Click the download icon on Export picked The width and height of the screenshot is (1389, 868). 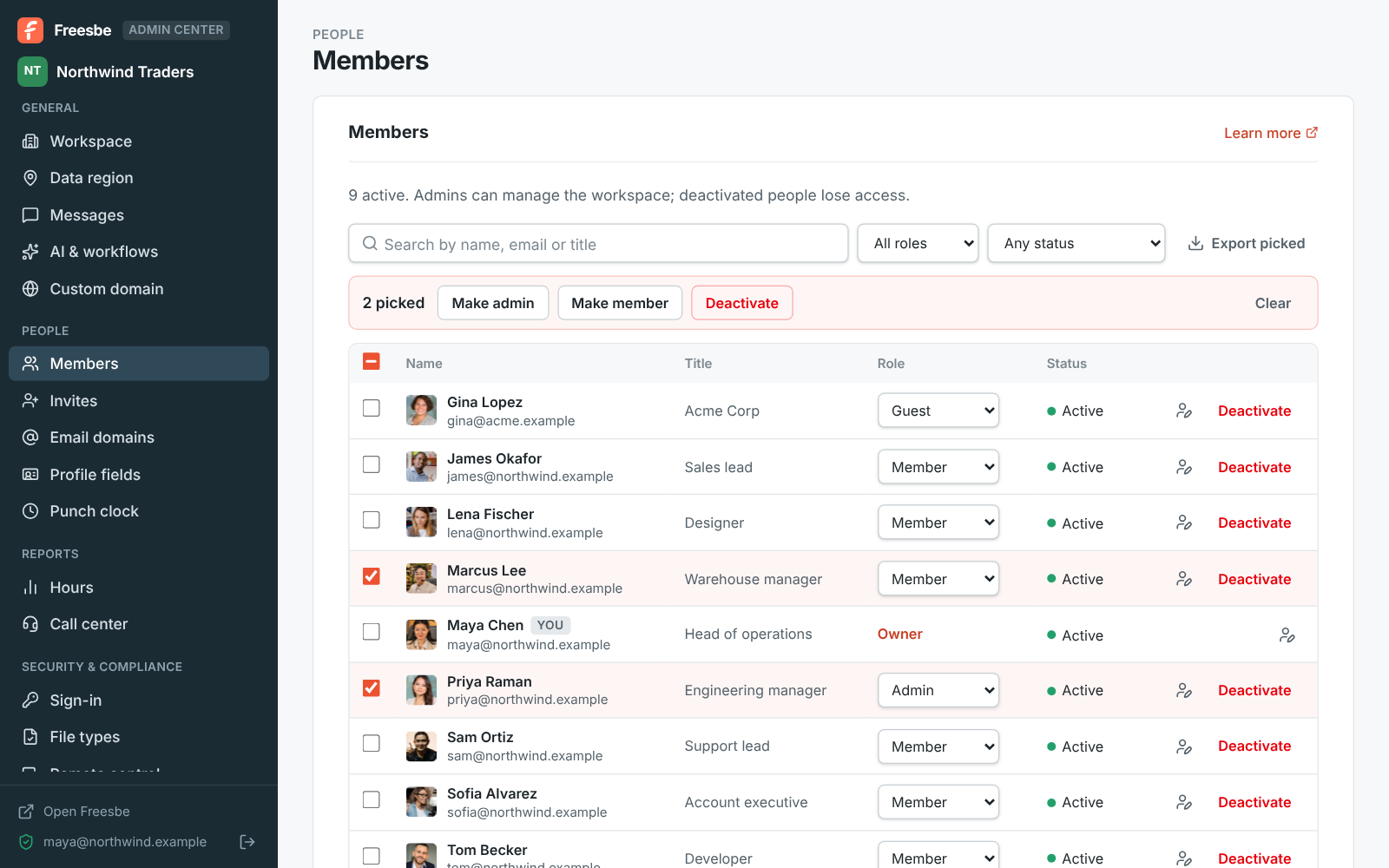tap(1195, 243)
